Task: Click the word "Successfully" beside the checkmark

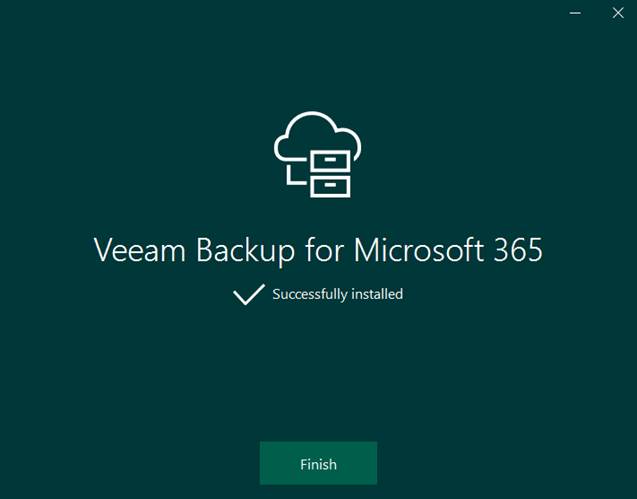Action: 309,294
